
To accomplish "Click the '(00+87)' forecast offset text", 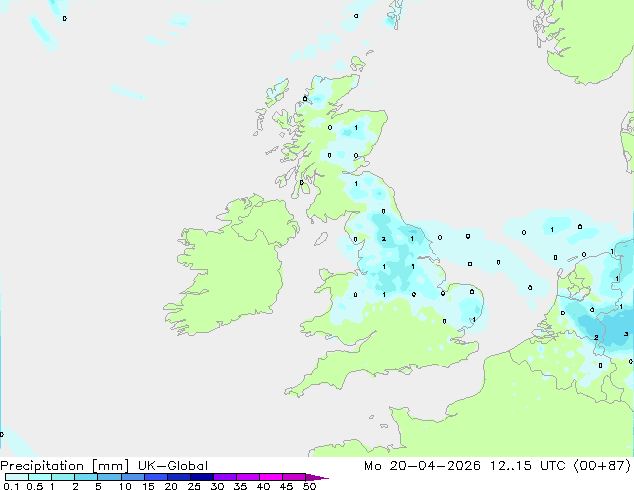I will 602,466.
